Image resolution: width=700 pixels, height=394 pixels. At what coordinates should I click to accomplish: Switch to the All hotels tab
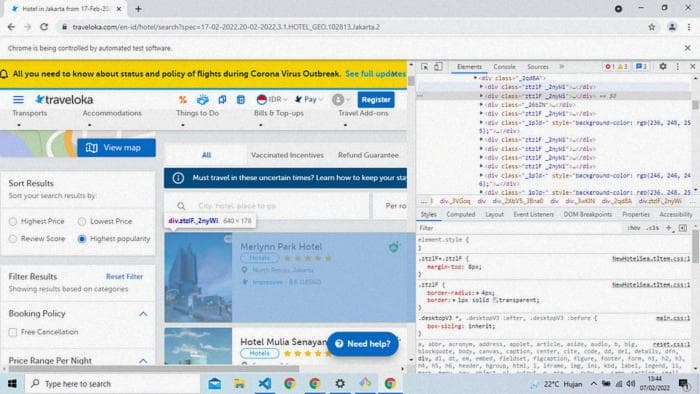click(206, 155)
